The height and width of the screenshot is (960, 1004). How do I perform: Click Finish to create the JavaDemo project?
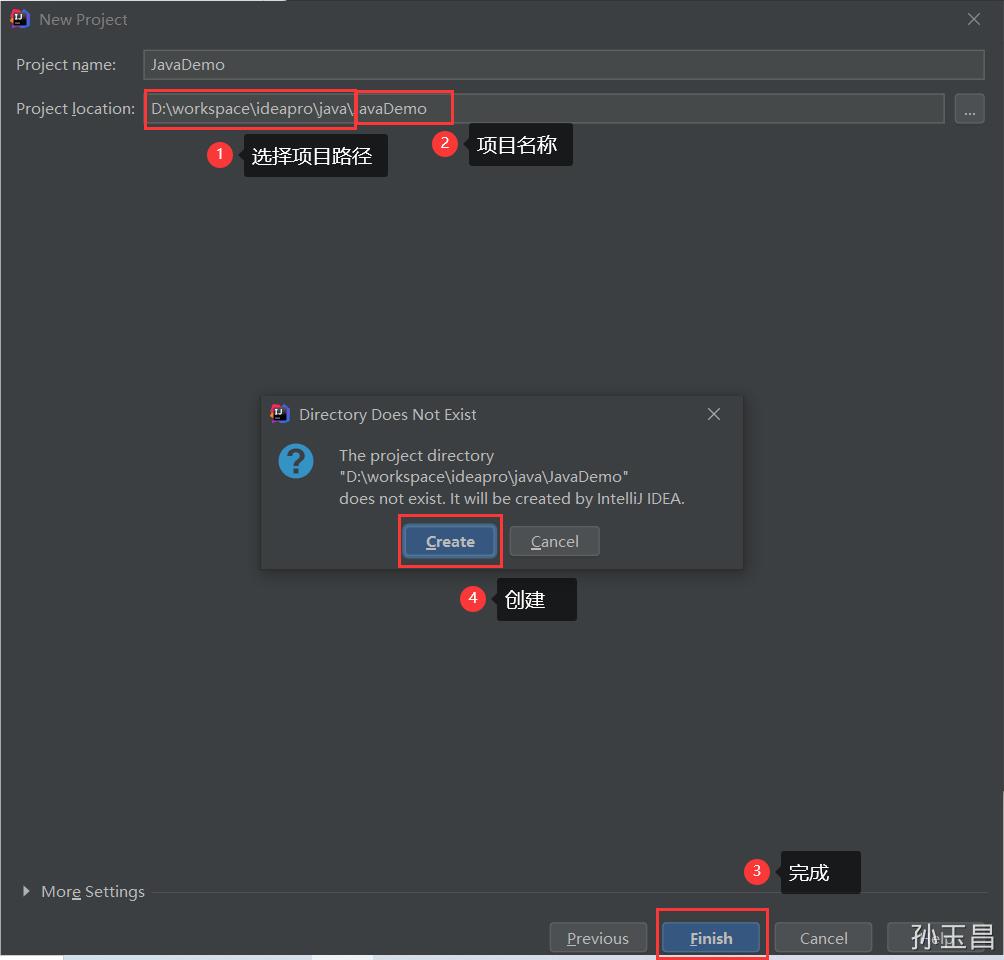[x=711, y=937]
